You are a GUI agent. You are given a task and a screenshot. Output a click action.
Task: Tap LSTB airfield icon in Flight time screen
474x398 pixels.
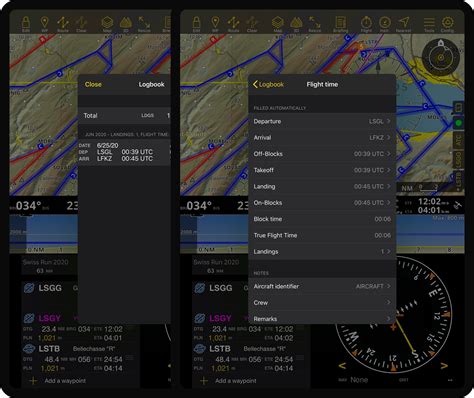pyautogui.click(x=200, y=349)
